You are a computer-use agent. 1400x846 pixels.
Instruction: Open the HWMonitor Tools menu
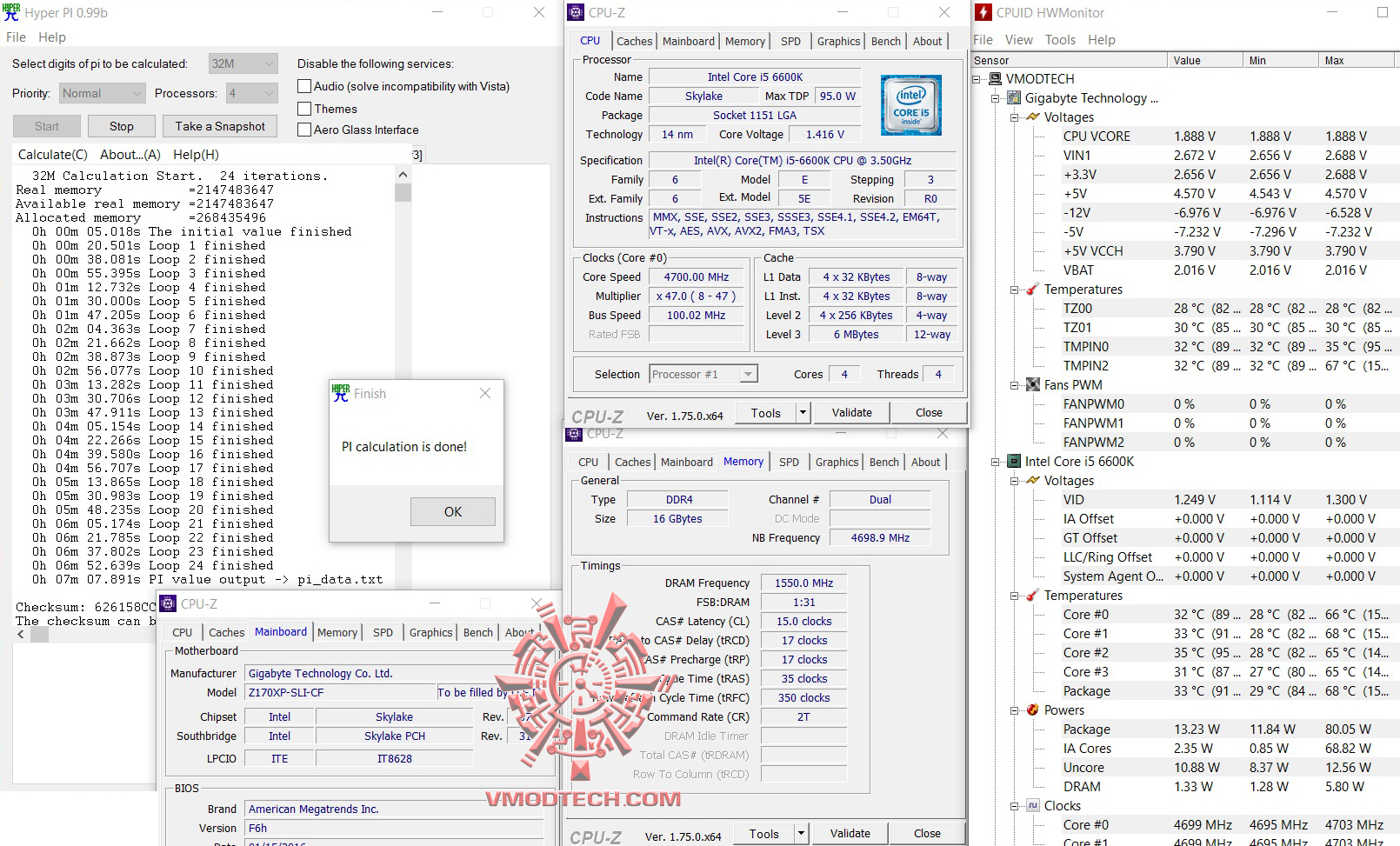pos(1060,39)
